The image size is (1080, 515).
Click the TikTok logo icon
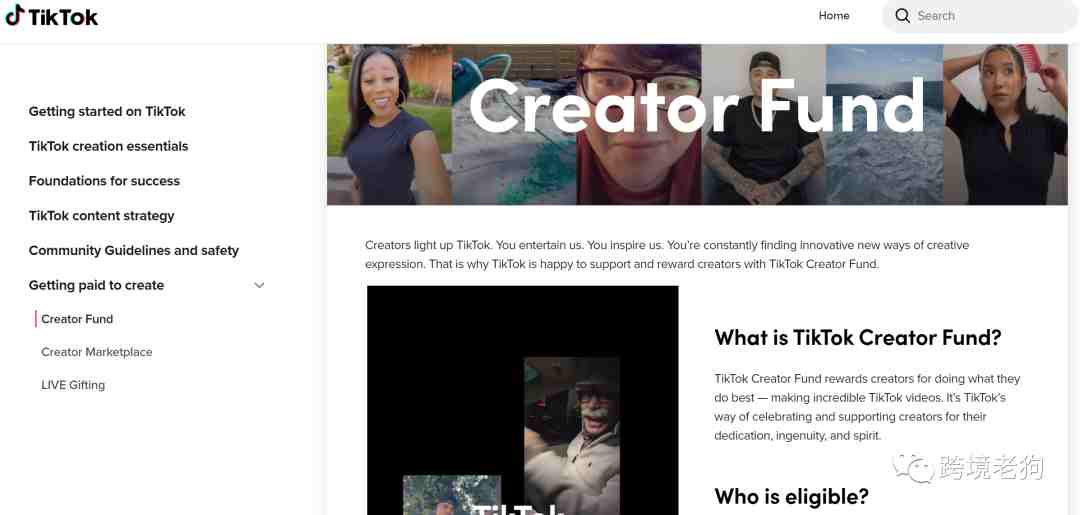point(14,15)
